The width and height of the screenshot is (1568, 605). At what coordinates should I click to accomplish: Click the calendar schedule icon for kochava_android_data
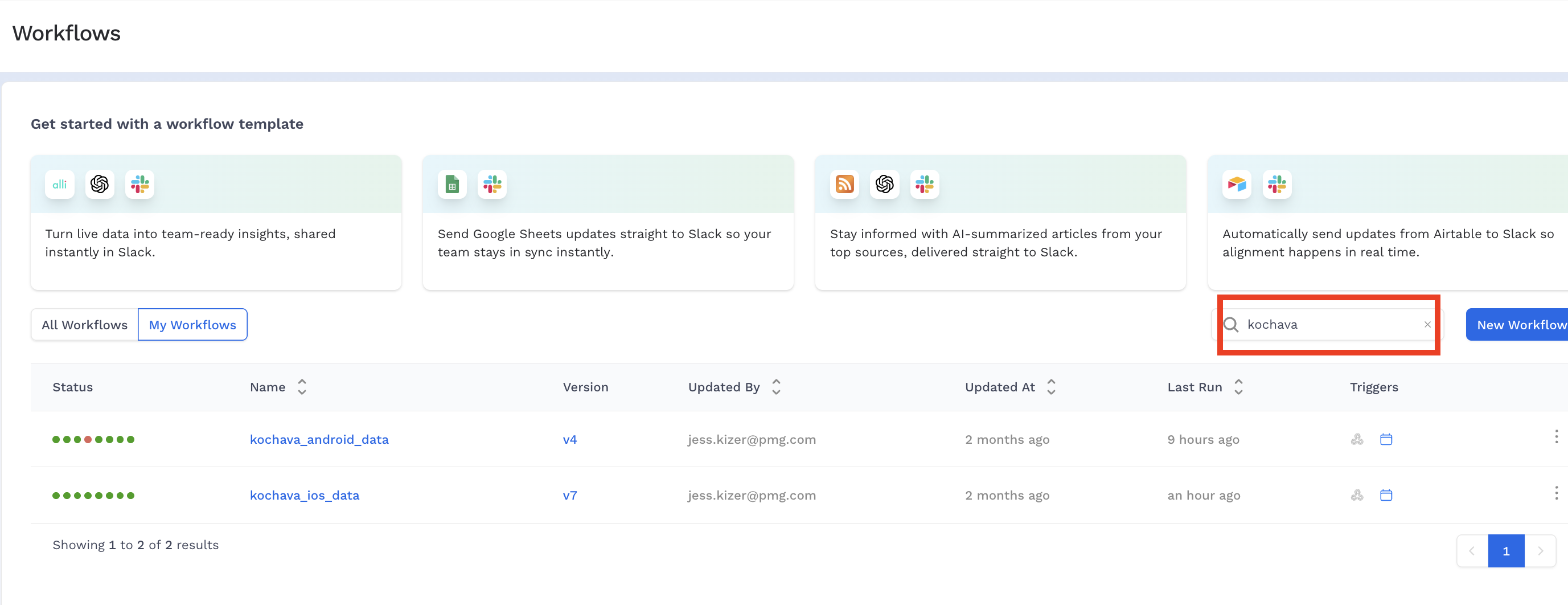1386,439
